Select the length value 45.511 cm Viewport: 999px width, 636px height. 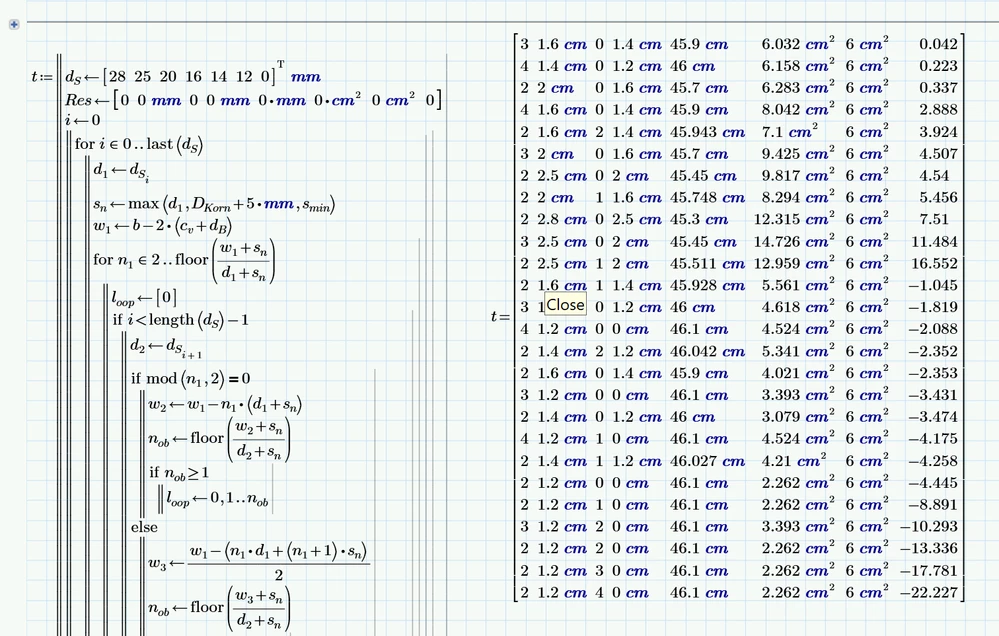click(x=707, y=263)
